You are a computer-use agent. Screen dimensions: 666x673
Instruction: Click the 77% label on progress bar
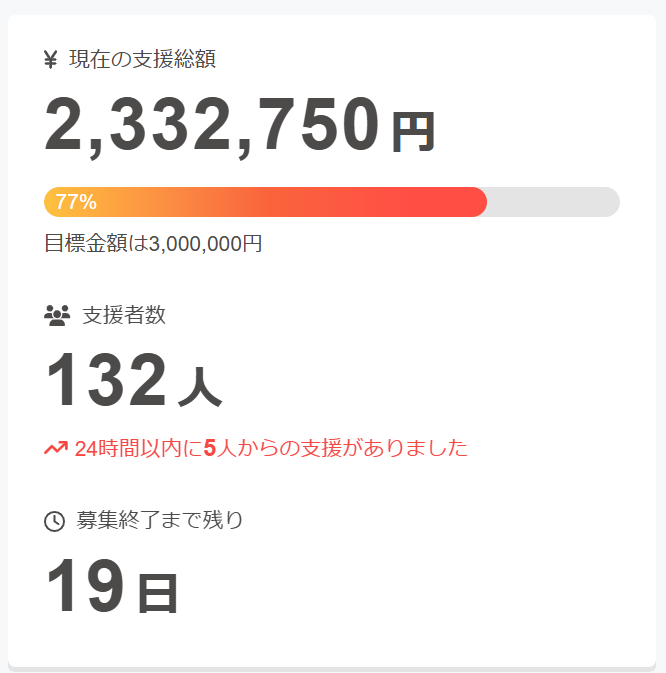click(x=76, y=202)
